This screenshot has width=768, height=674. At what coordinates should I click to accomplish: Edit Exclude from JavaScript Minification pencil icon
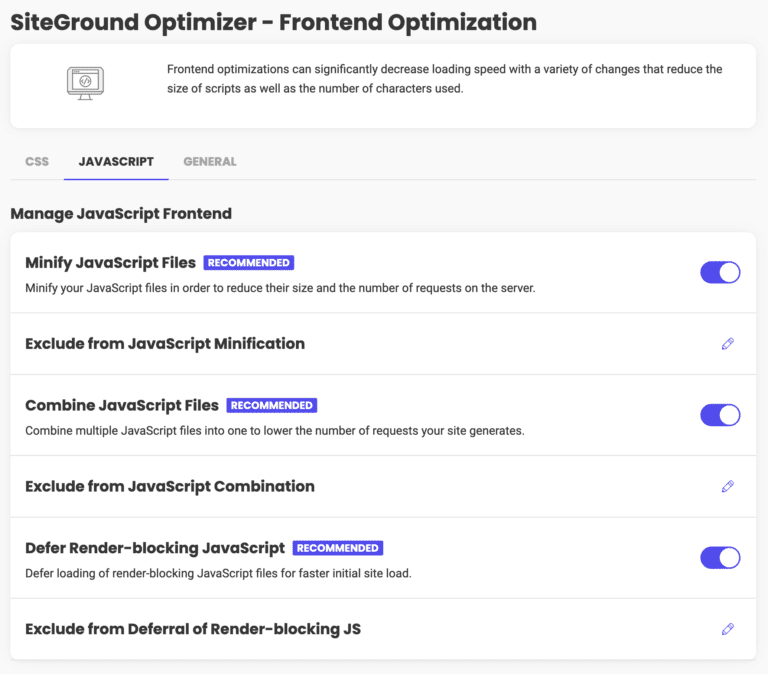(727, 344)
